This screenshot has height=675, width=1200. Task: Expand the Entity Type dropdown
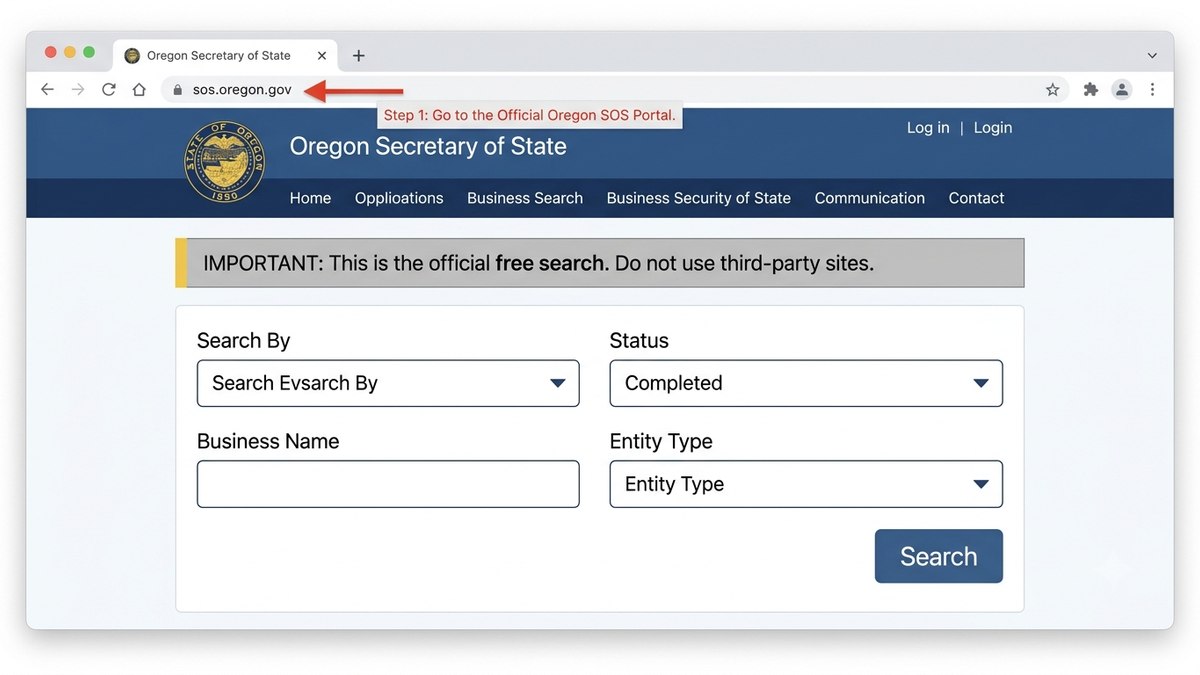pyautogui.click(x=806, y=484)
